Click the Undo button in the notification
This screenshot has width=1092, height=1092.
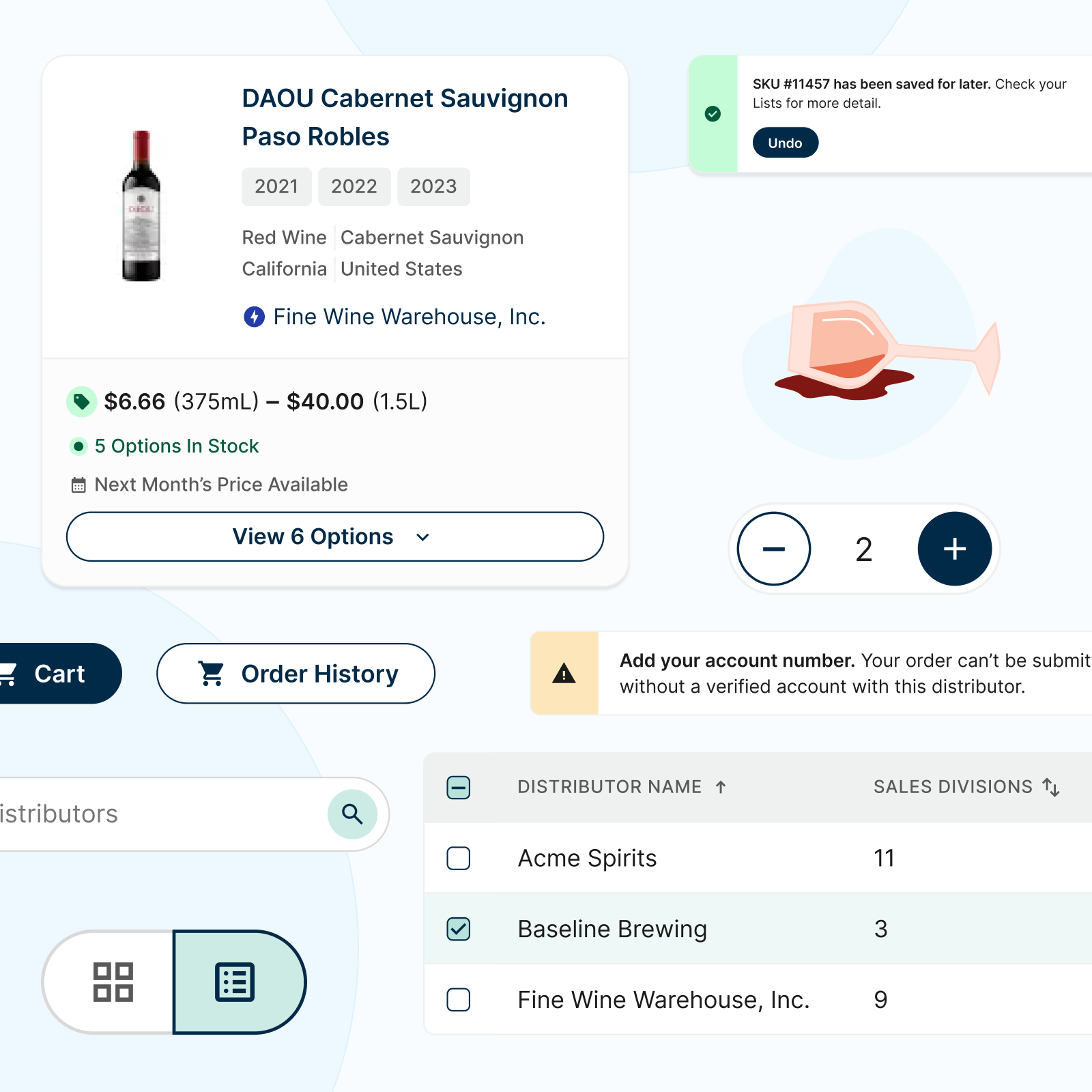[785, 143]
